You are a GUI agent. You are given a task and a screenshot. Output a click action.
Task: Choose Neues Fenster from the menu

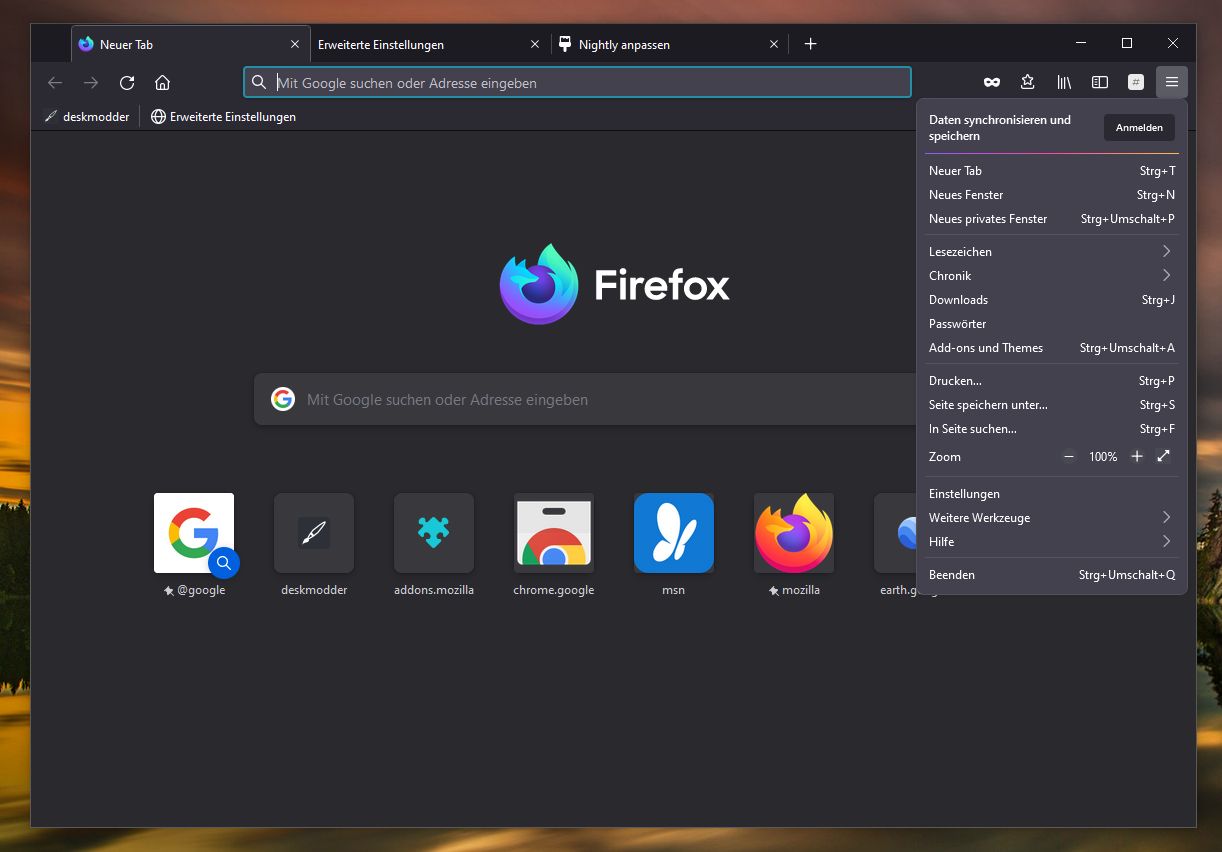1051,195
